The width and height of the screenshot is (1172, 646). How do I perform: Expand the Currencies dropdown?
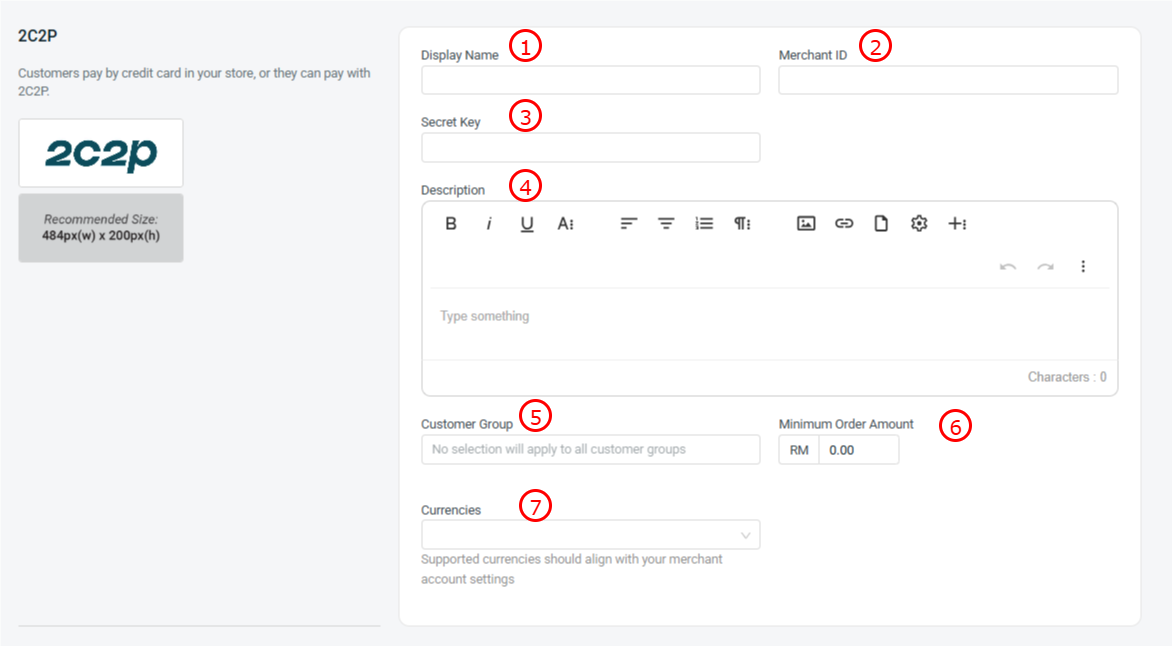590,535
